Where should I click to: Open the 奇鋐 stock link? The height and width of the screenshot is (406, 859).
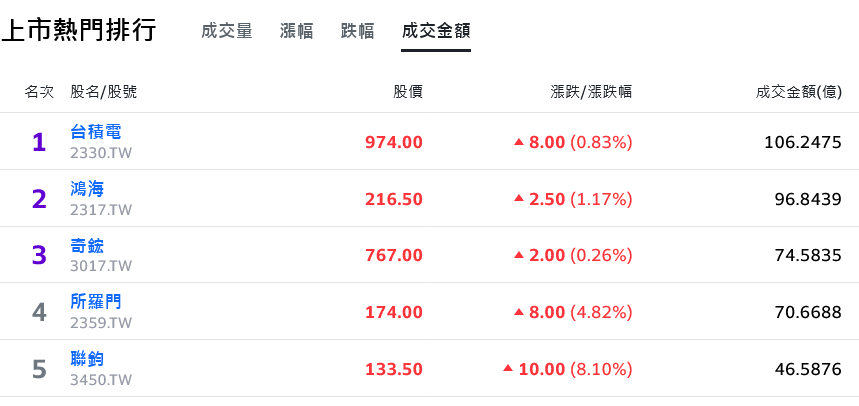(87, 246)
